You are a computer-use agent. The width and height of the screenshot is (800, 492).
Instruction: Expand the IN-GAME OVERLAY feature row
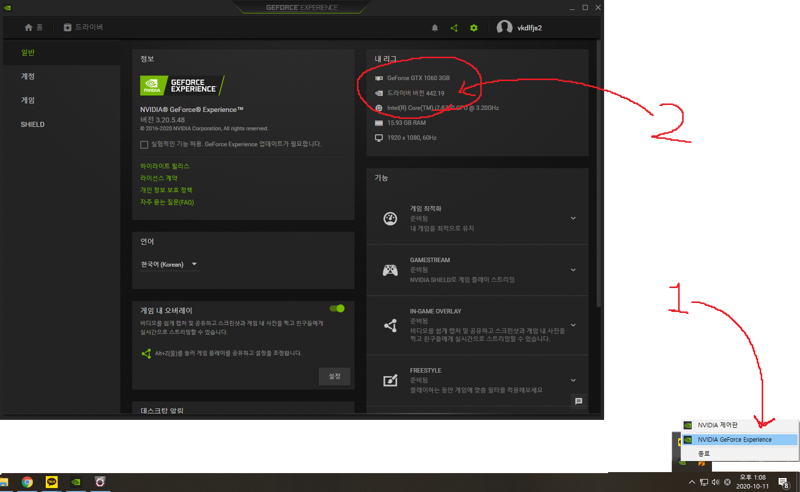coord(573,325)
